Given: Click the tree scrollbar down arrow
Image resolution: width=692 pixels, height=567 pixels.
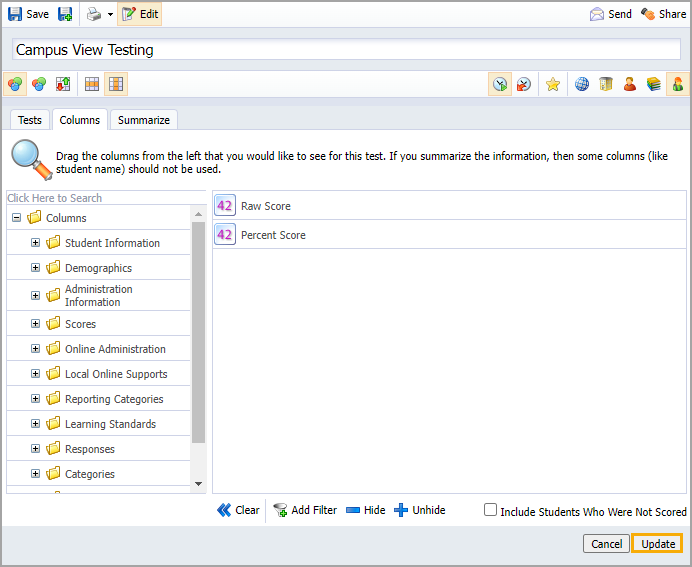Looking at the screenshot, I should tap(199, 484).
